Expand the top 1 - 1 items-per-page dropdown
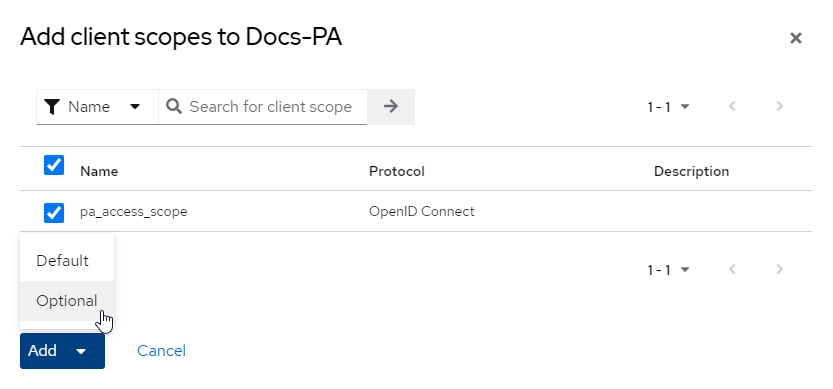 point(668,107)
